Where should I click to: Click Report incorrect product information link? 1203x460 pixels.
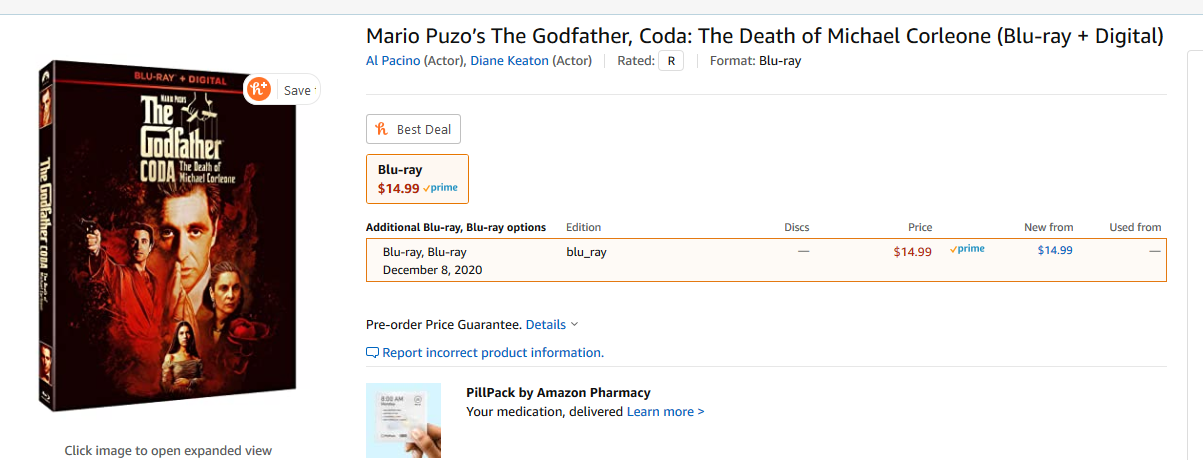[x=492, y=353]
